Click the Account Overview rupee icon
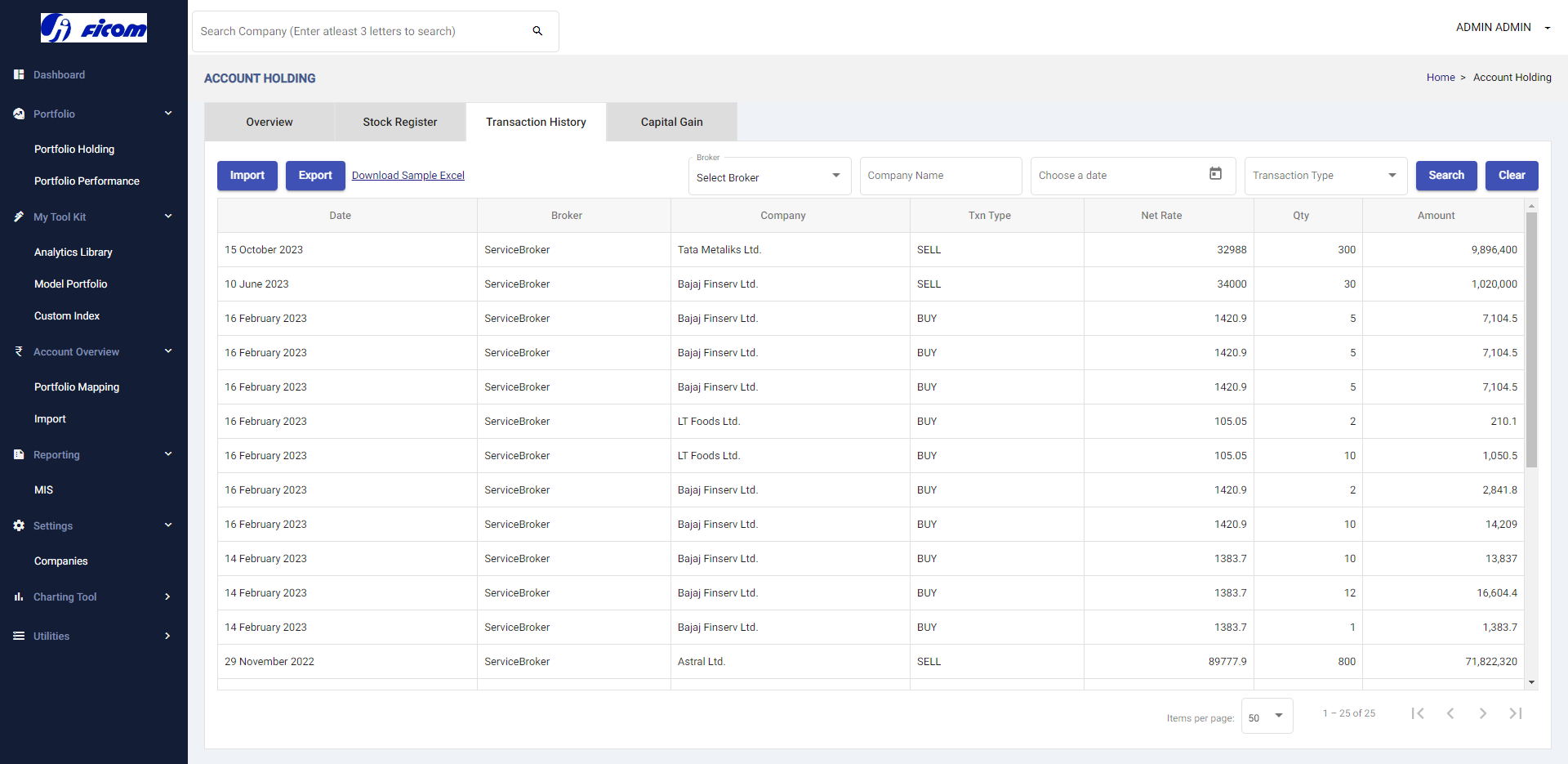The height and width of the screenshot is (764, 1568). 19,351
